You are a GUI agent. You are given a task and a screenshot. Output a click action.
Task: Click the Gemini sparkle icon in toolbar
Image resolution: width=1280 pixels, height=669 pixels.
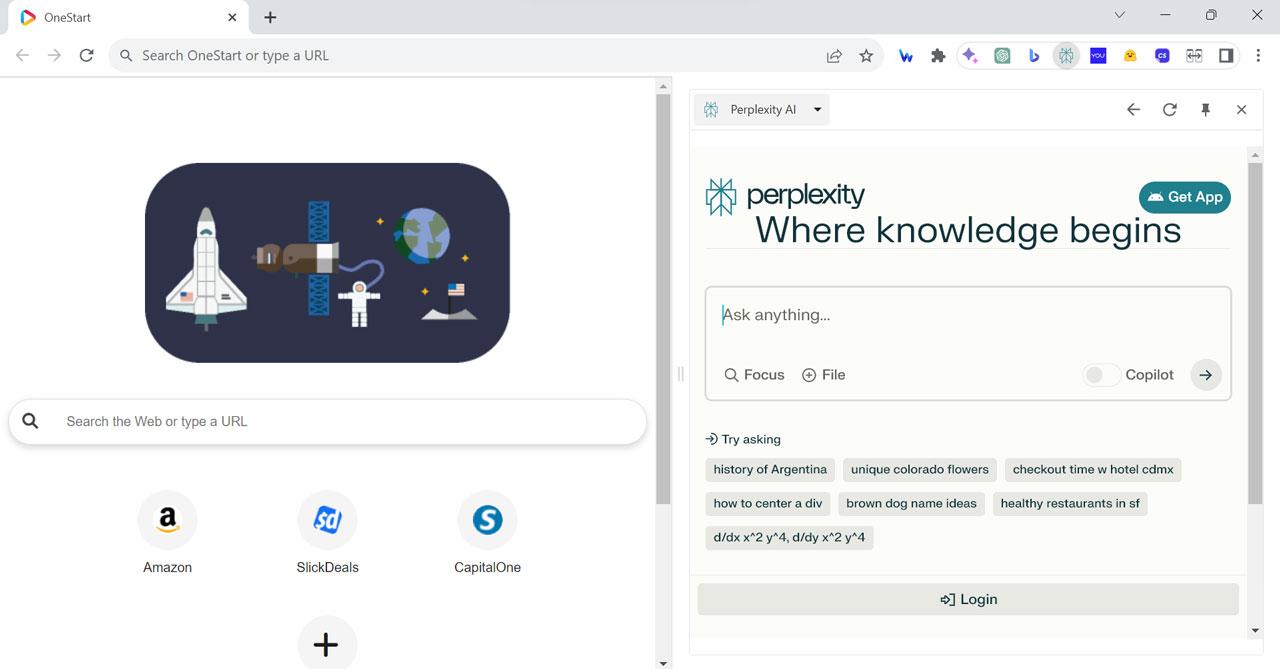[x=970, y=56]
